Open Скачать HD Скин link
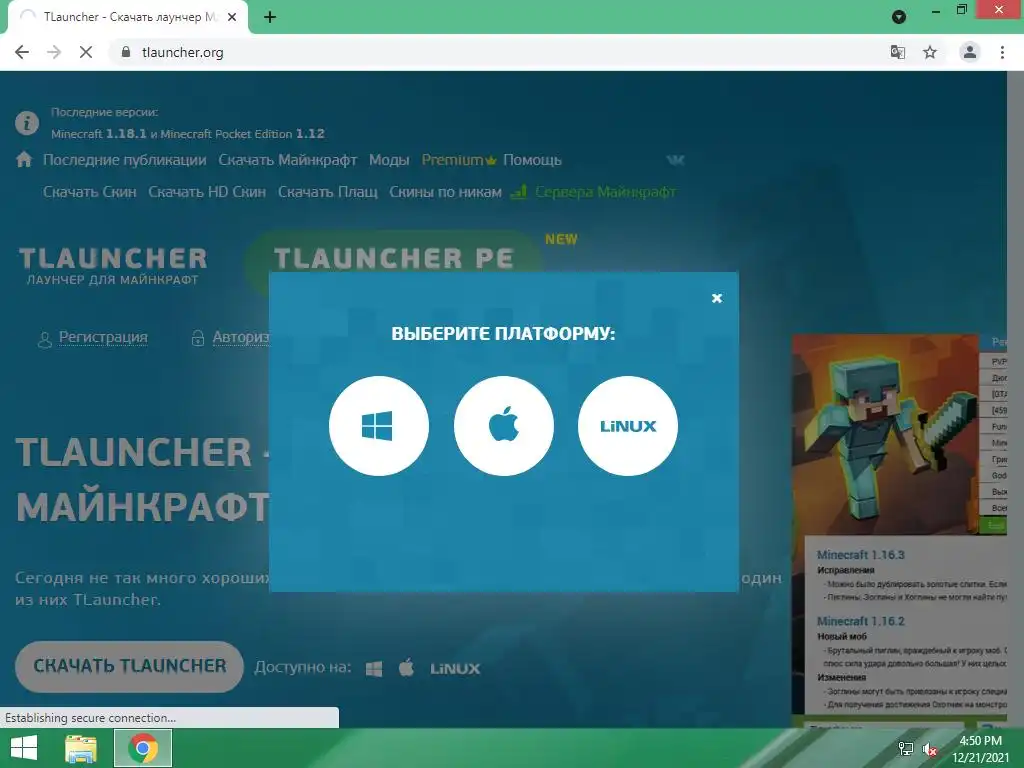1024x768 pixels. coord(207,192)
